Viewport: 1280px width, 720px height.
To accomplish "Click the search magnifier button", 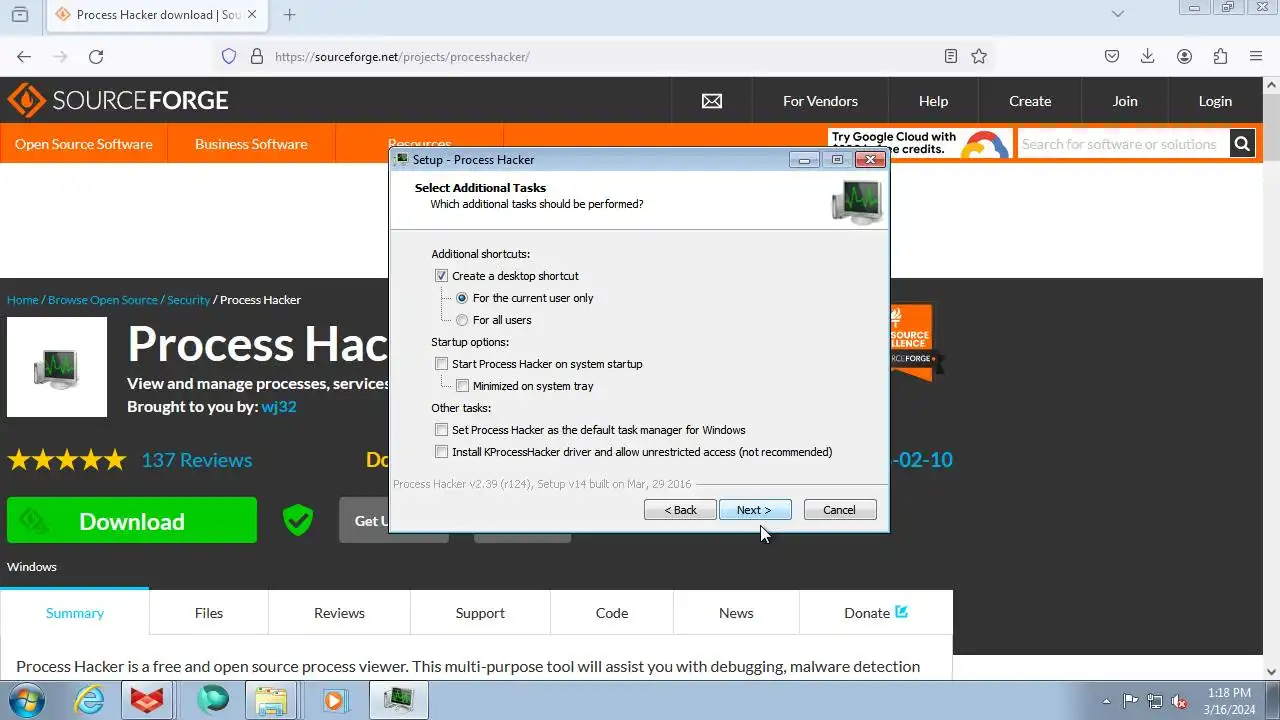I will point(1242,144).
